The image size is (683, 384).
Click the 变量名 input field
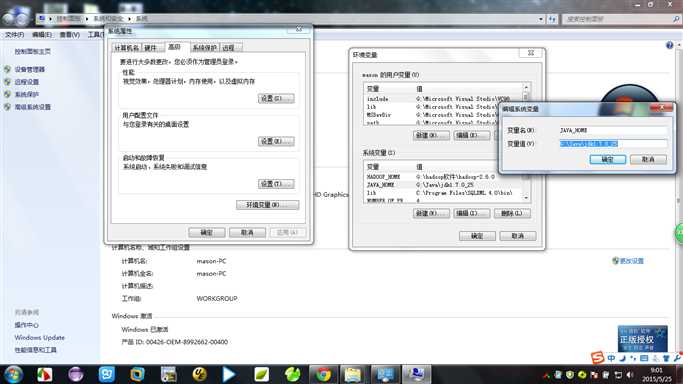[613, 130]
